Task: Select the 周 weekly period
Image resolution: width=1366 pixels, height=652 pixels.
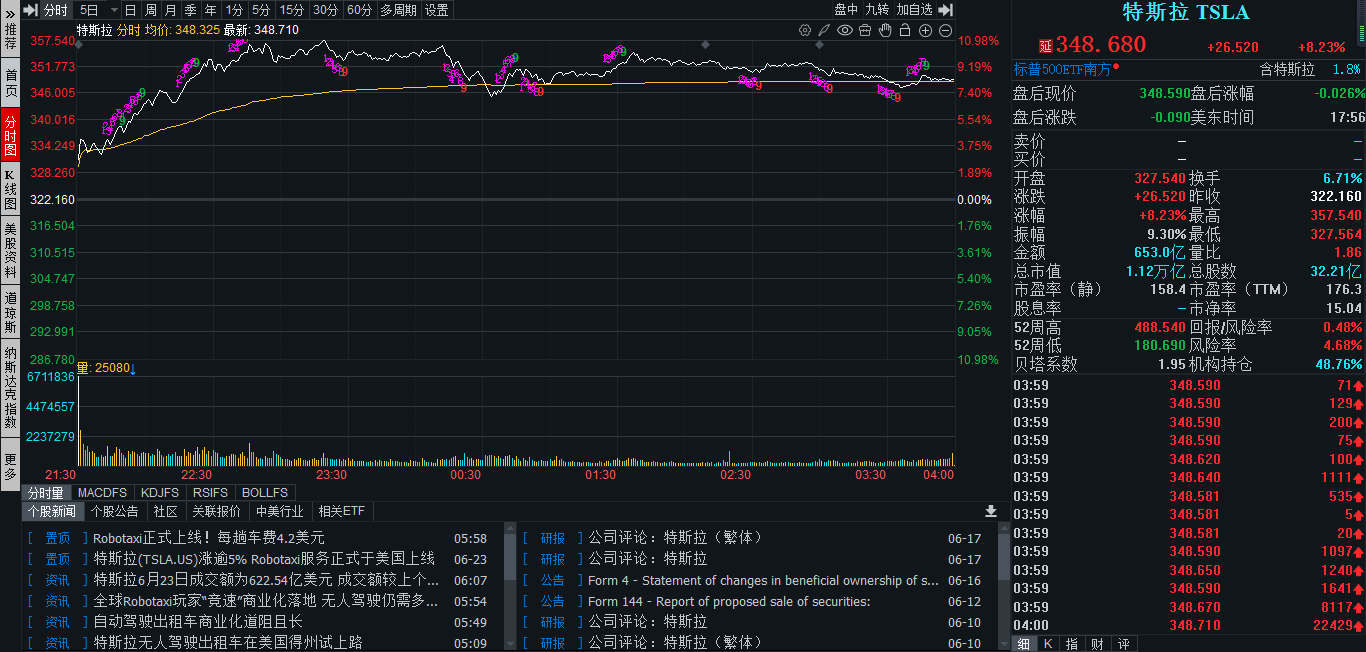Action: [151, 10]
